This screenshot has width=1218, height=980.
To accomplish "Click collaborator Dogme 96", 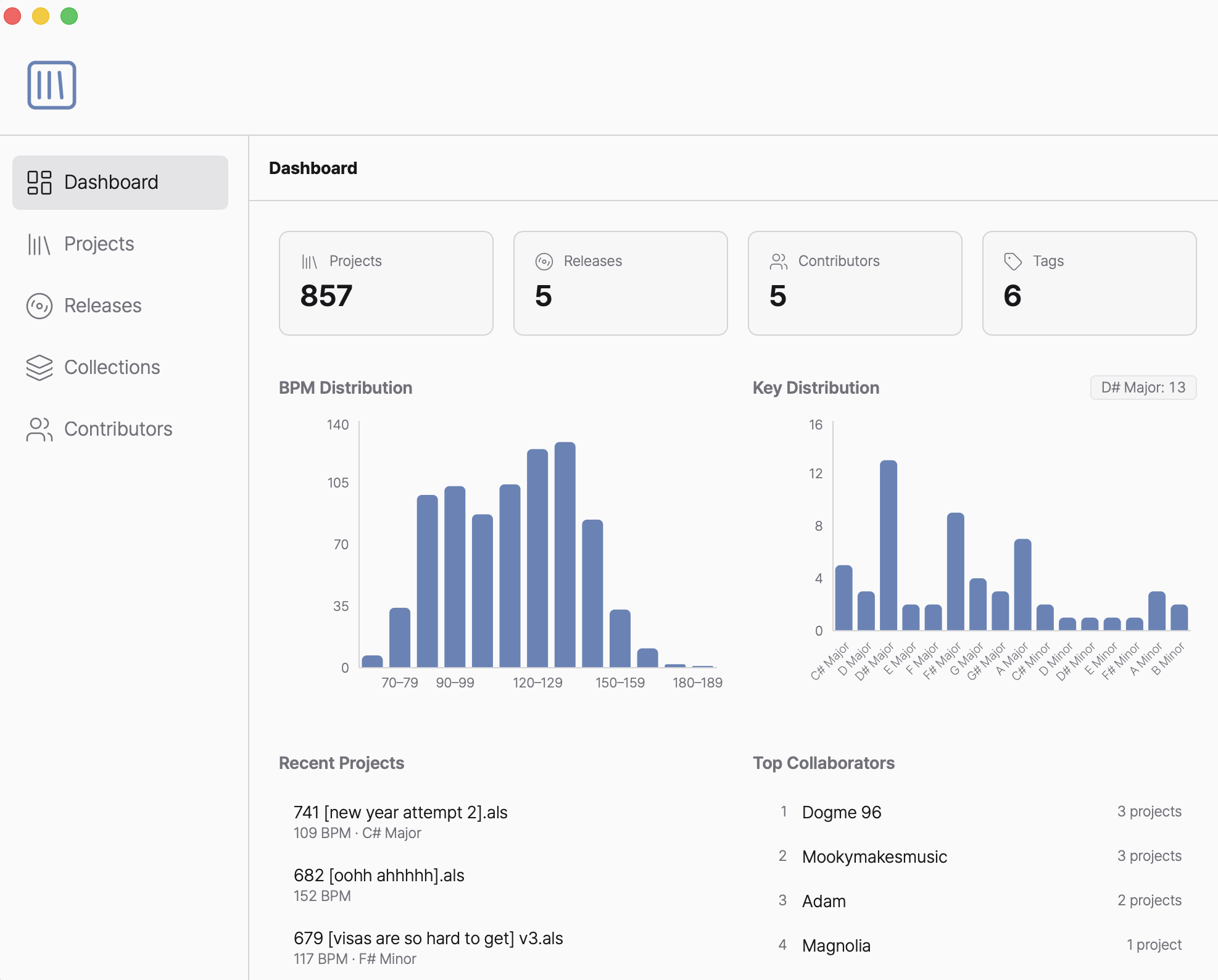I will coord(841,812).
